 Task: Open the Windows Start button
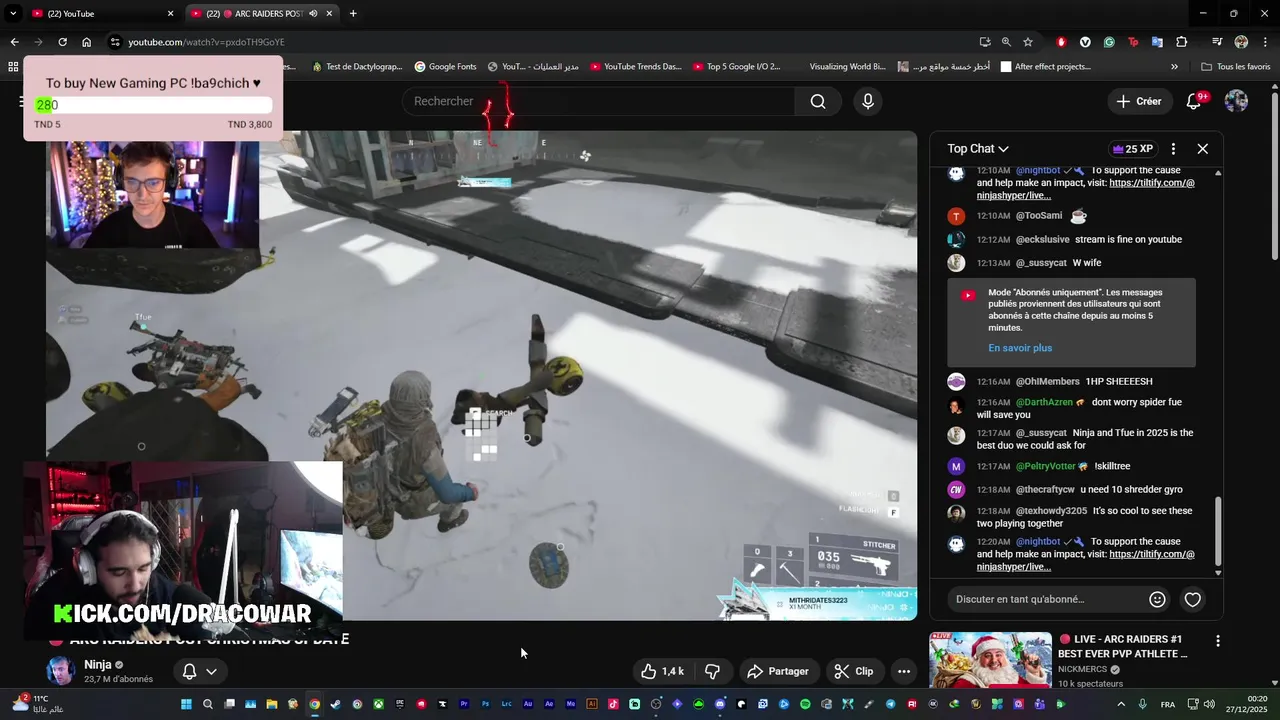[186, 704]
